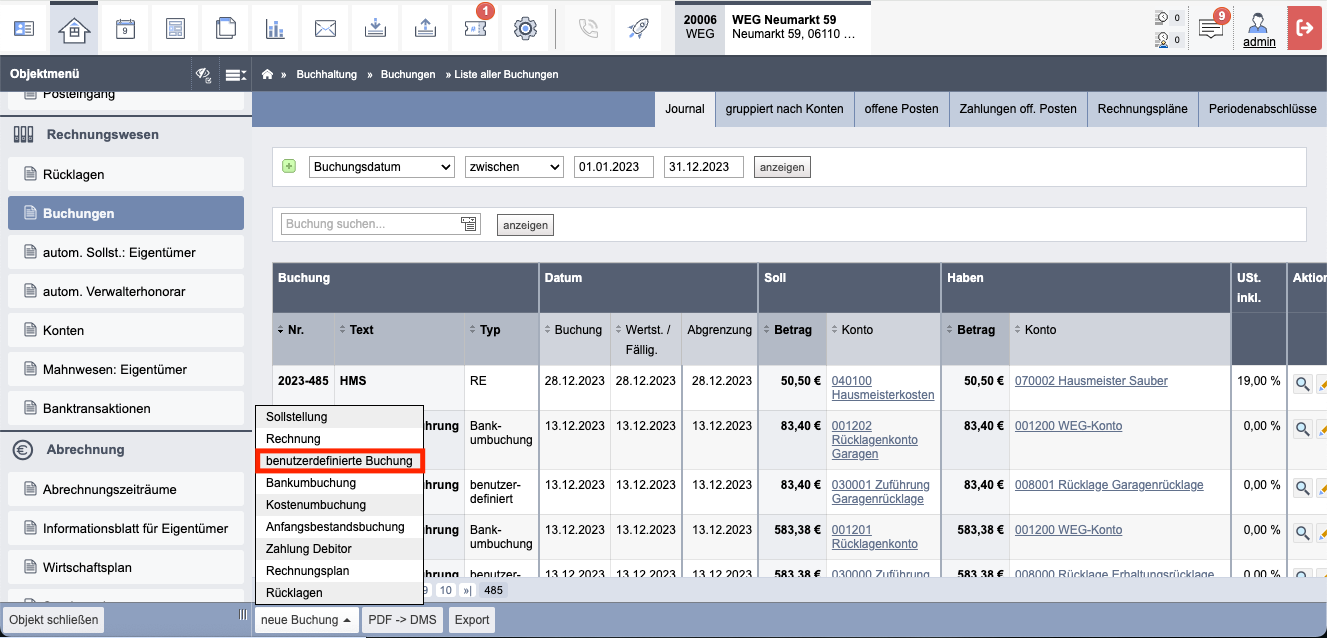Screen dimensions: 1327x638
Task: Open the admin user link
Action: (1259, 42)
